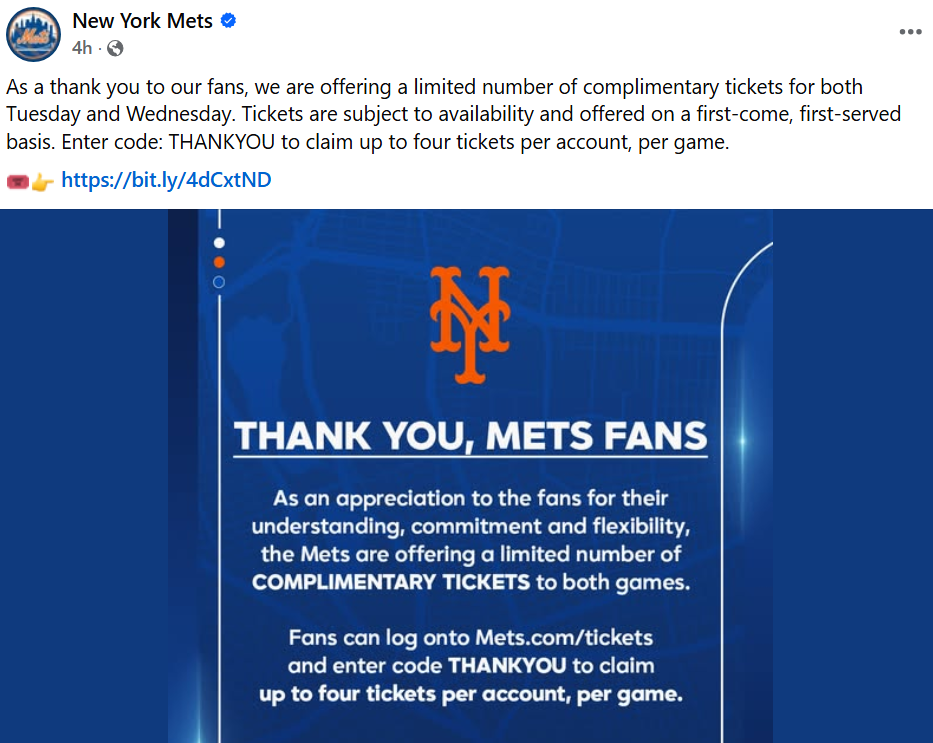Open the bit.ly/4dCxtND ticket link

tap(166, 180)
